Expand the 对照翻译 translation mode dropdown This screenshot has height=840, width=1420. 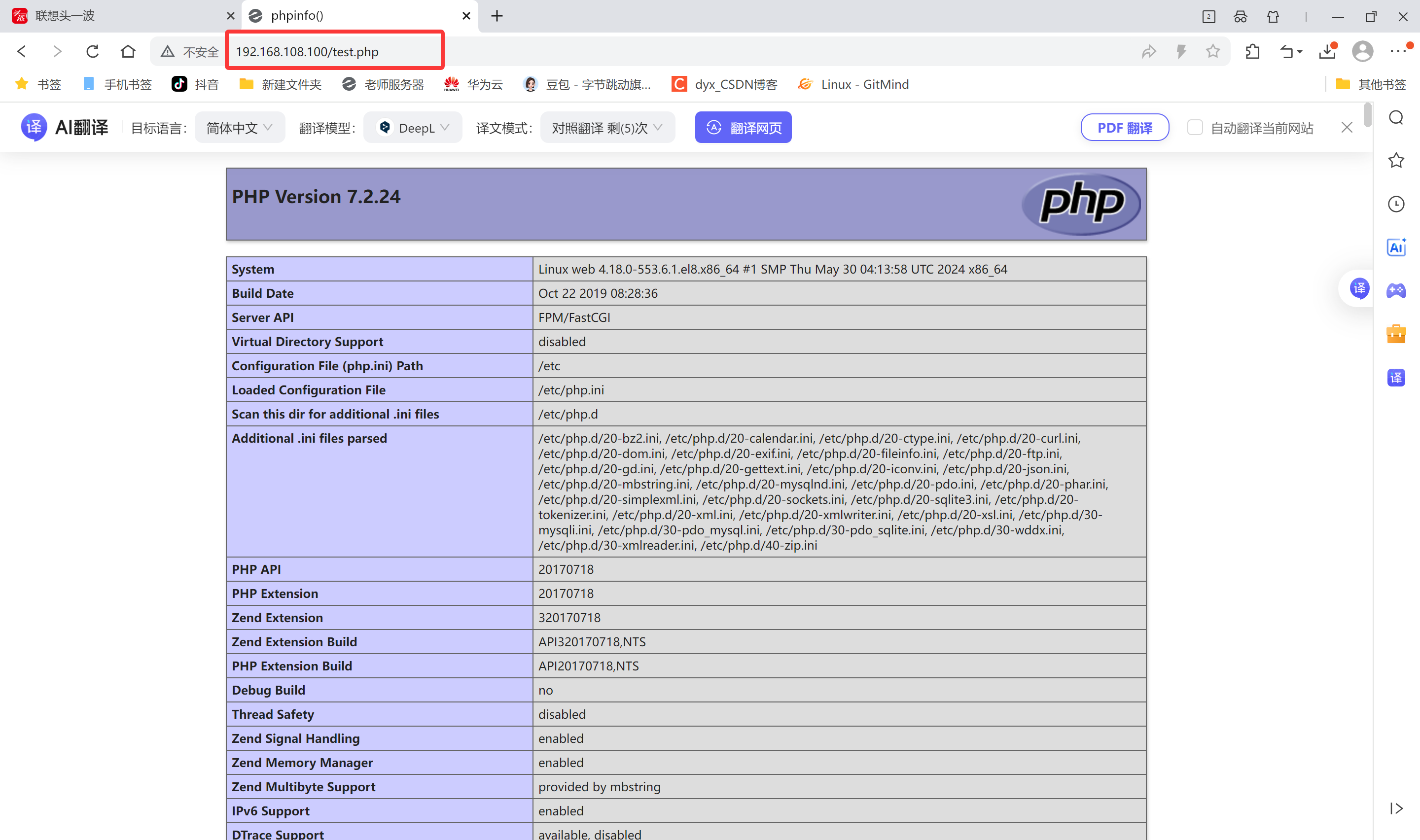tap(607, 128)
